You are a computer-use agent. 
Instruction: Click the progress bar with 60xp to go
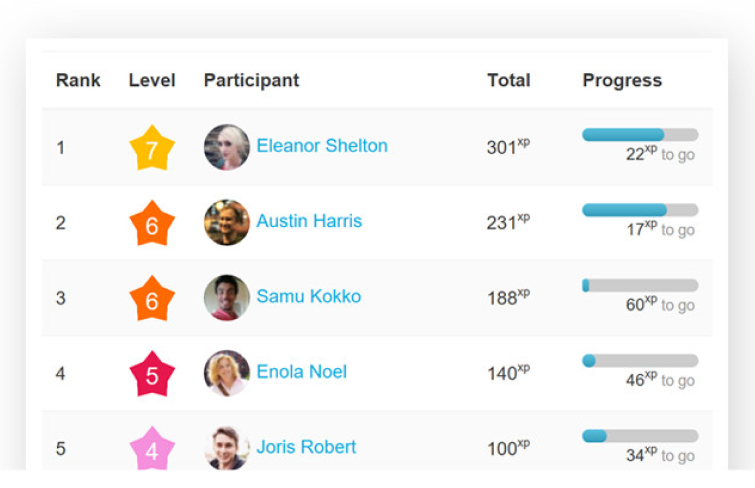[x=640, y=285]
